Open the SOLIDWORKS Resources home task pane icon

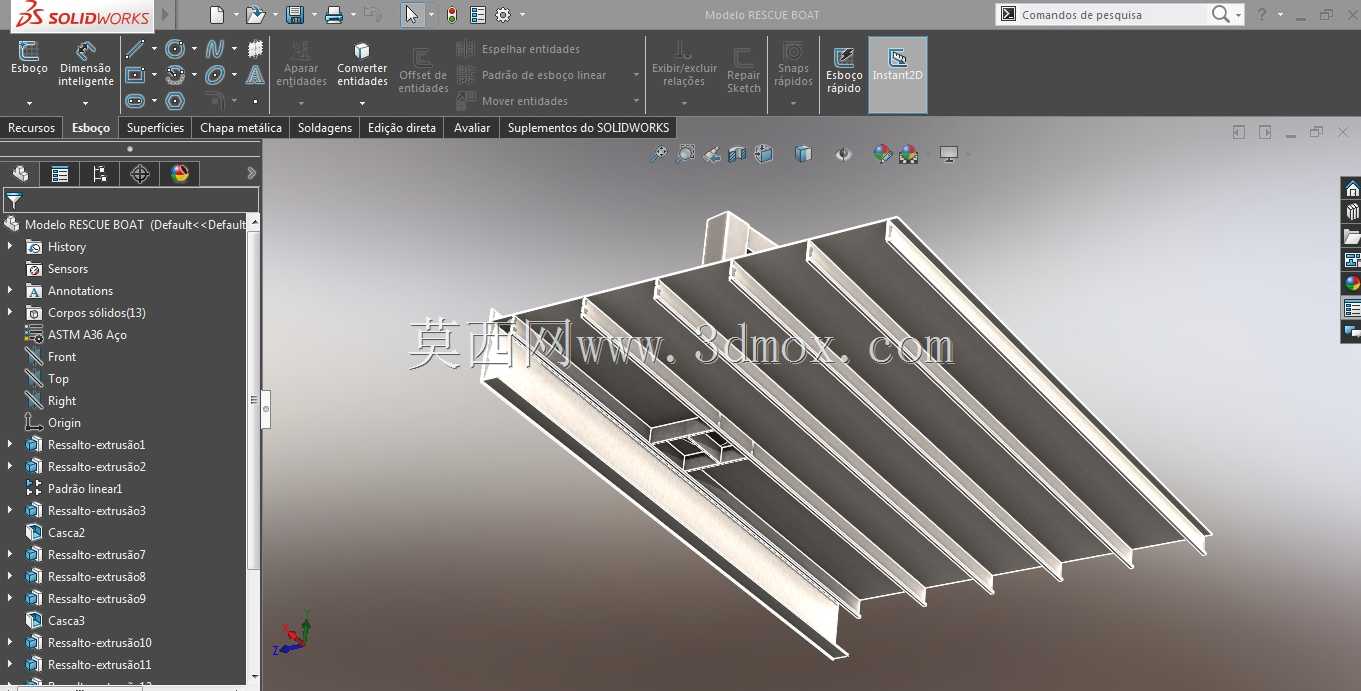1352,189
